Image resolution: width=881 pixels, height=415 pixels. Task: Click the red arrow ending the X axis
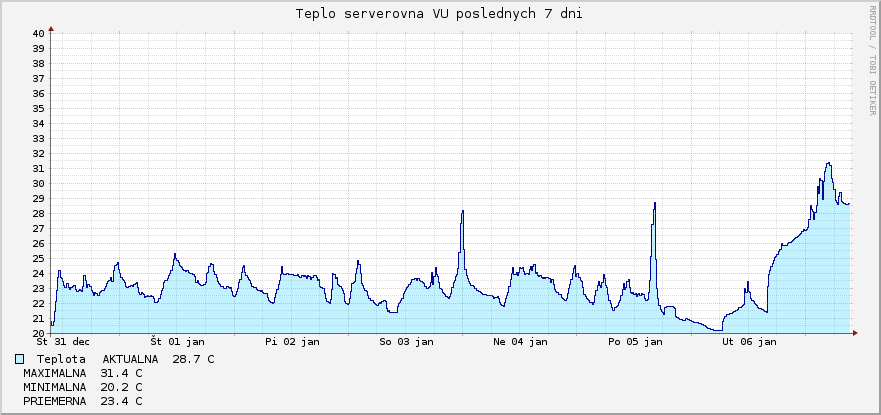coord(854,333)
